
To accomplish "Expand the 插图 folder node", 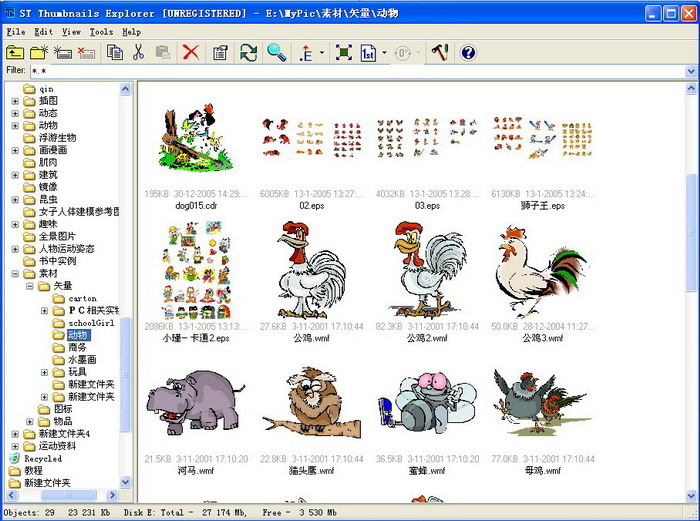I will tap(15, 101).
